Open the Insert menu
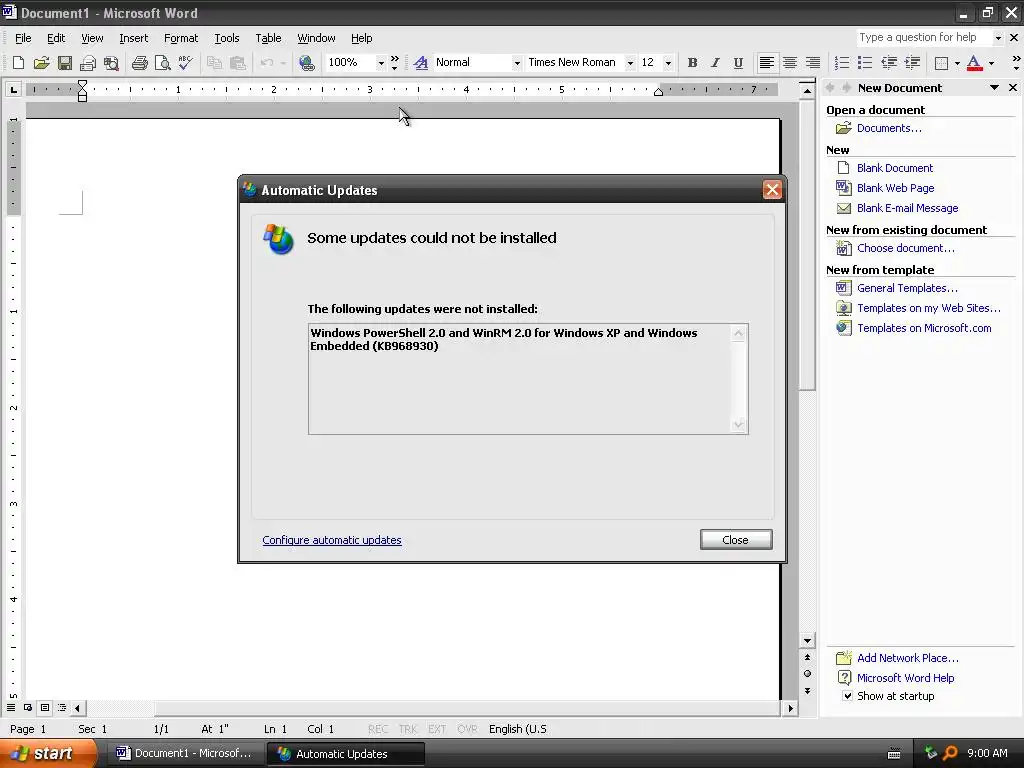1024x768 pixels. coord(133,38)
